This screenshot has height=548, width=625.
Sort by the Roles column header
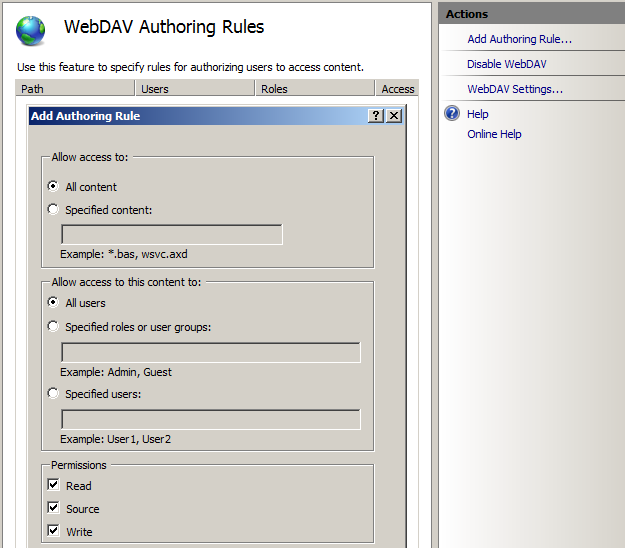(x=315, y=88)
